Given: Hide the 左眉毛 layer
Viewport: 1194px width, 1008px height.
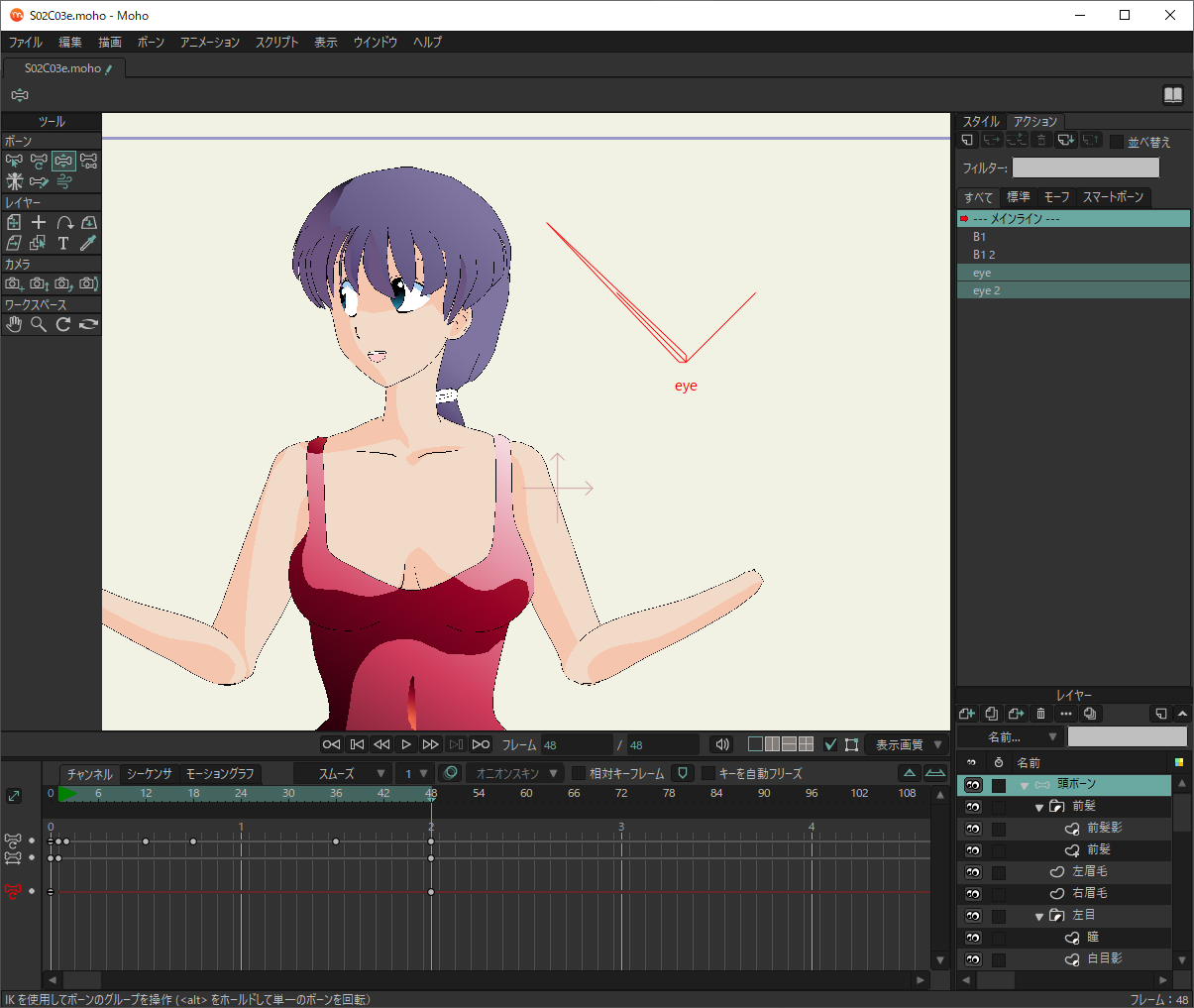Looking at the screenshot, I should point(973,872).
